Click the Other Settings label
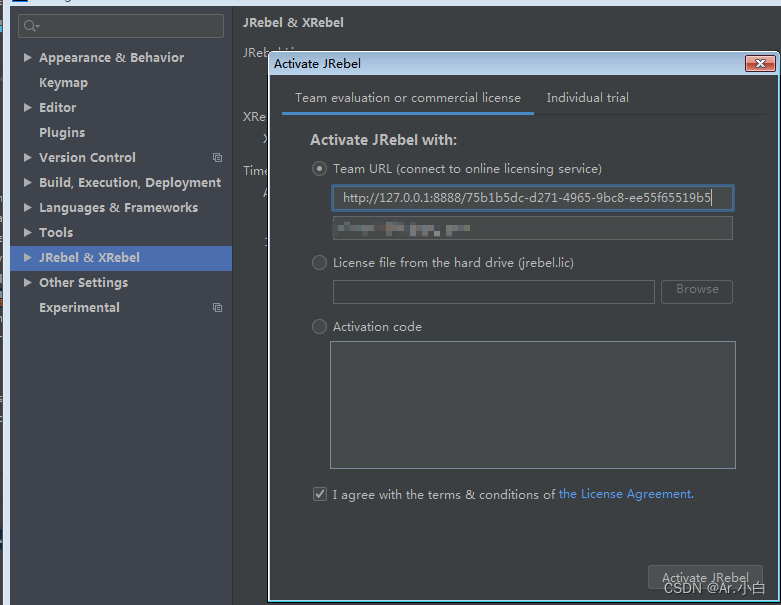The height and width of the screenshot is (605, 781). click(x=83, y=282)
